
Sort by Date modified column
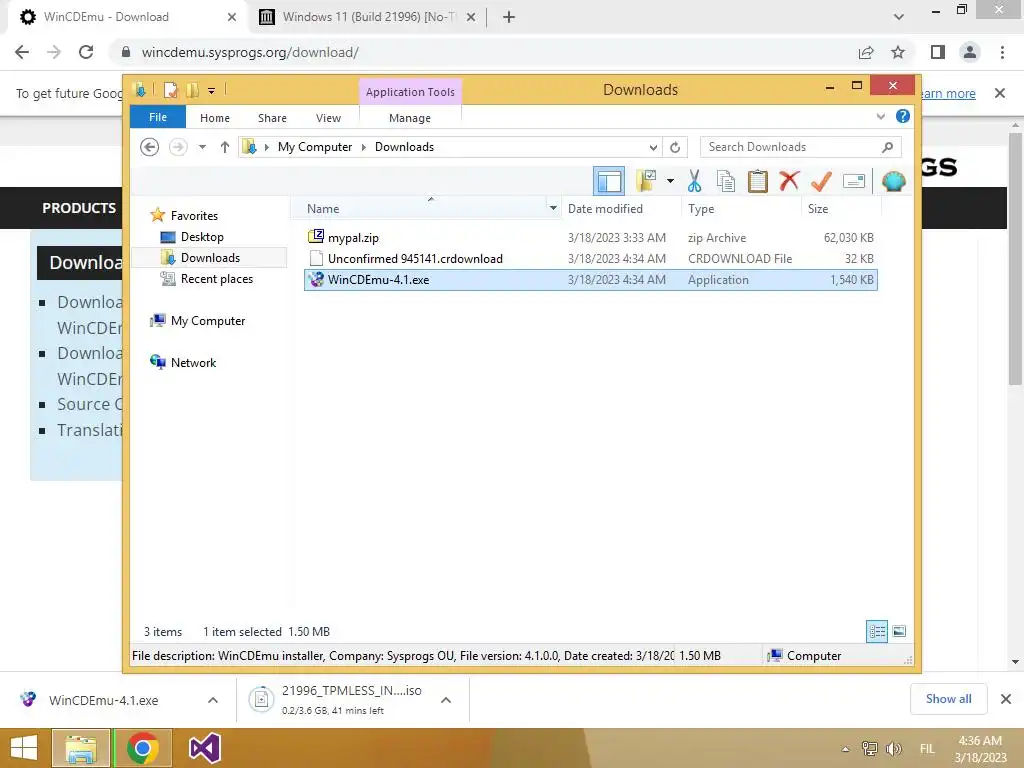(605, 209)
